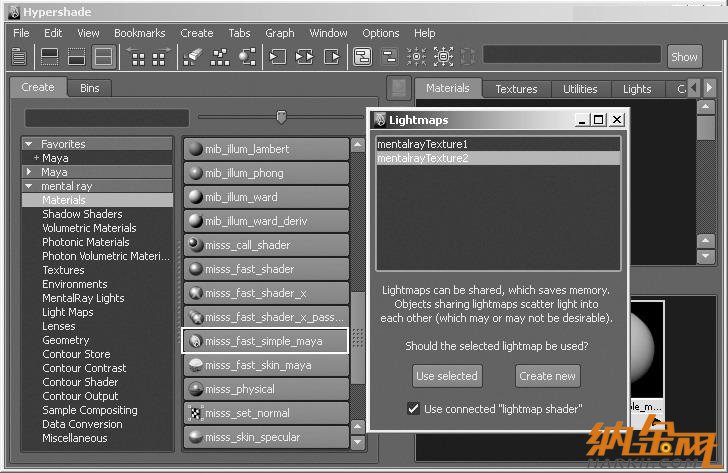
Task: Show top tabs only layout icon
Action: click(50, 57)
